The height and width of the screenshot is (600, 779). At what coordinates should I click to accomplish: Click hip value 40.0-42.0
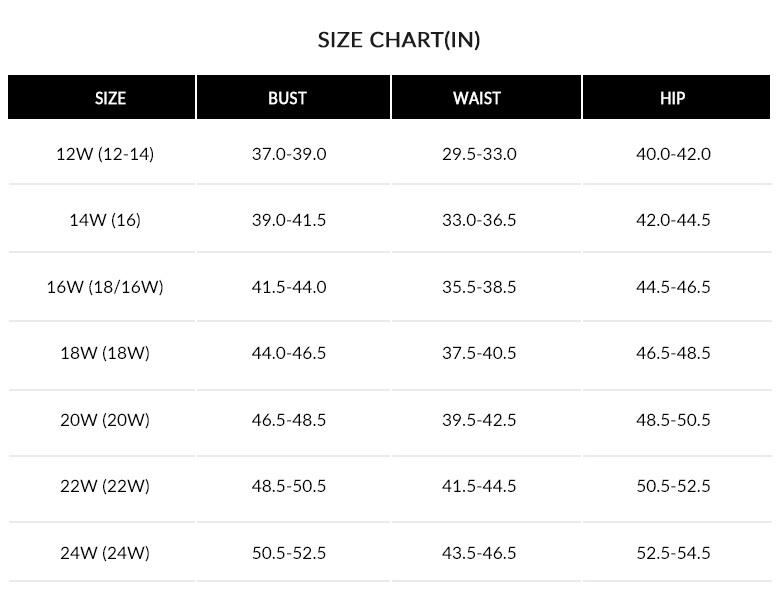pyautogui.click(x=673, y=154)
